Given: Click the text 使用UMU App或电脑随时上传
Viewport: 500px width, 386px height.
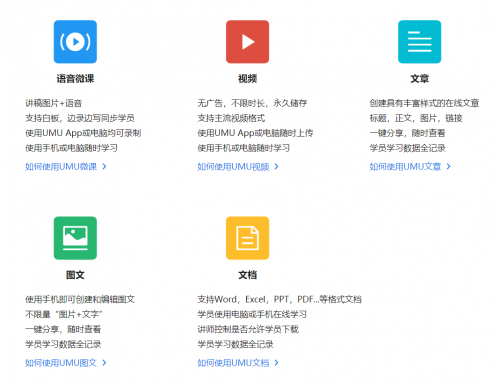Looking at the screenshot, I should (x=255, y=133).
